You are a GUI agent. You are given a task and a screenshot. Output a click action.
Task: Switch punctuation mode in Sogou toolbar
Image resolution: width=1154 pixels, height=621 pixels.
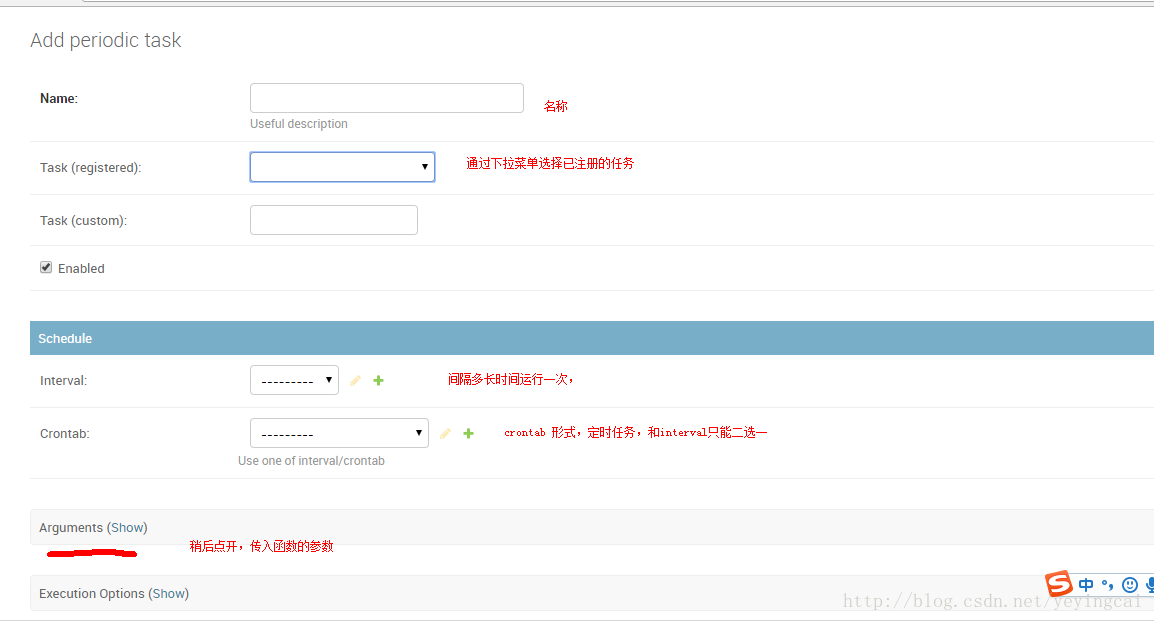click(1107, 585)
